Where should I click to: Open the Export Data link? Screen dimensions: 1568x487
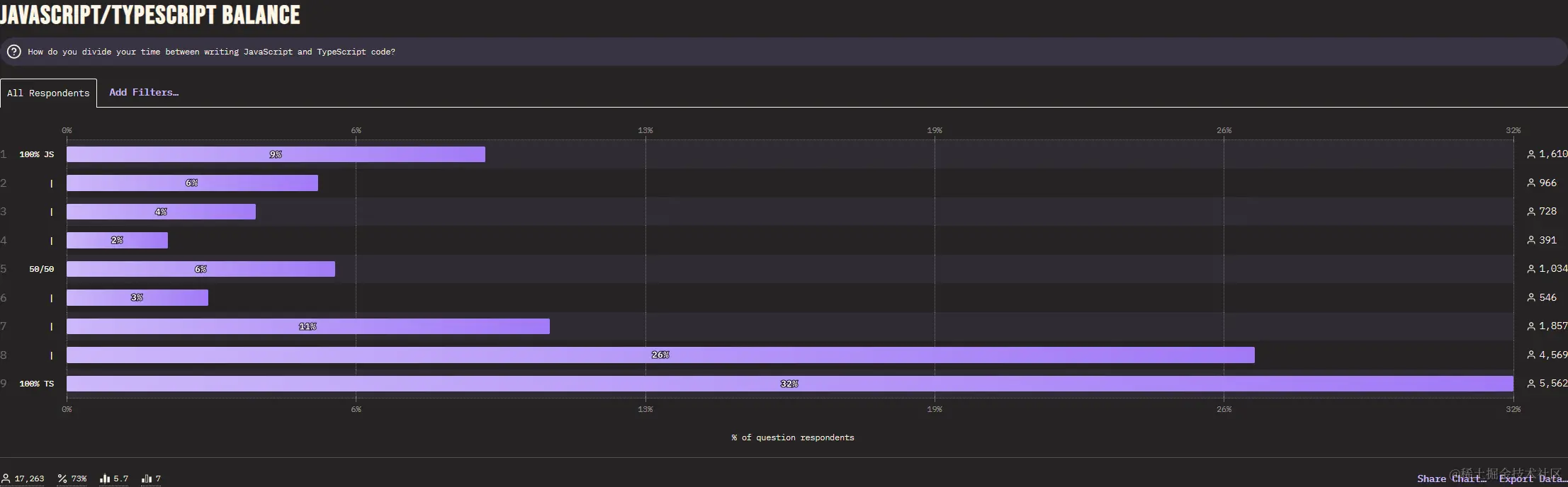1533,479
